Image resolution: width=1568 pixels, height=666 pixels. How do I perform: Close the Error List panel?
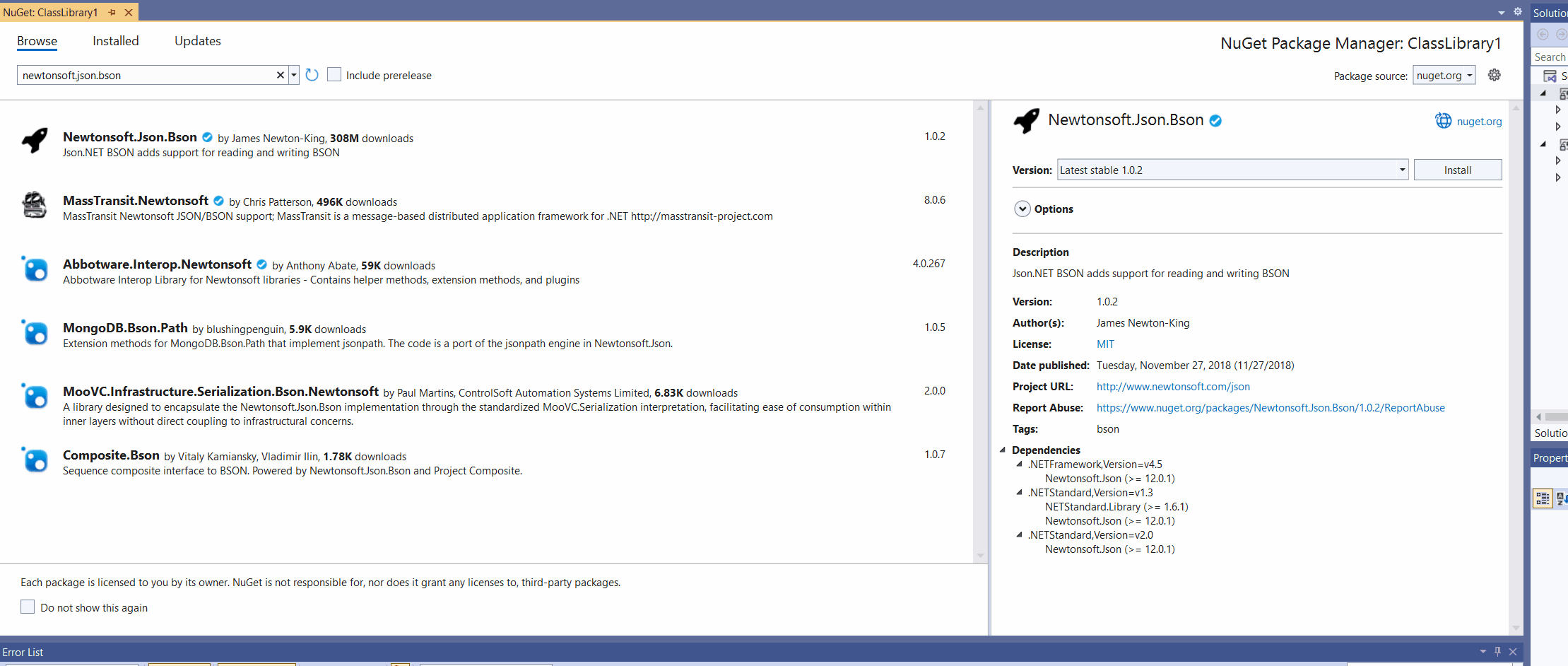tap(1513, 652)
